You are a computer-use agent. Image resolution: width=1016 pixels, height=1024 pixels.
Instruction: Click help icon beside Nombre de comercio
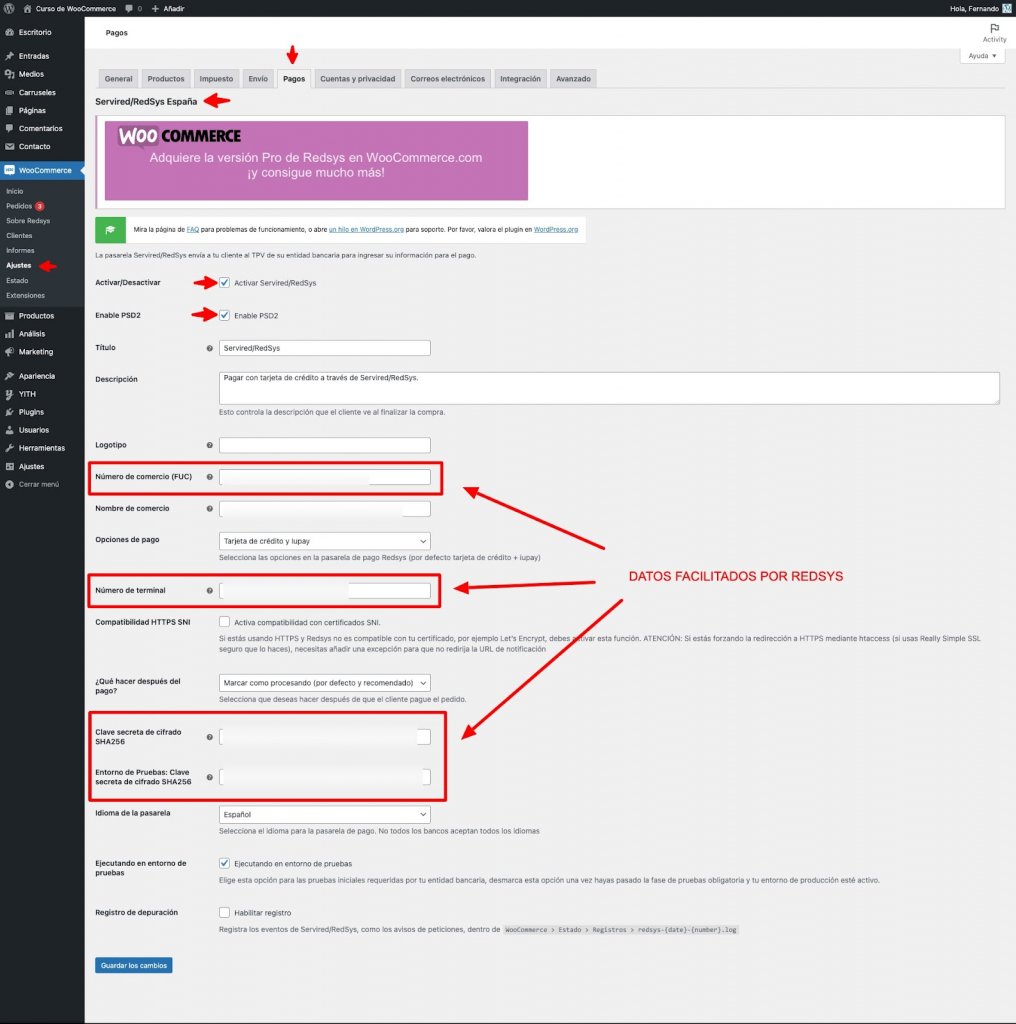[x=210, y=509]
